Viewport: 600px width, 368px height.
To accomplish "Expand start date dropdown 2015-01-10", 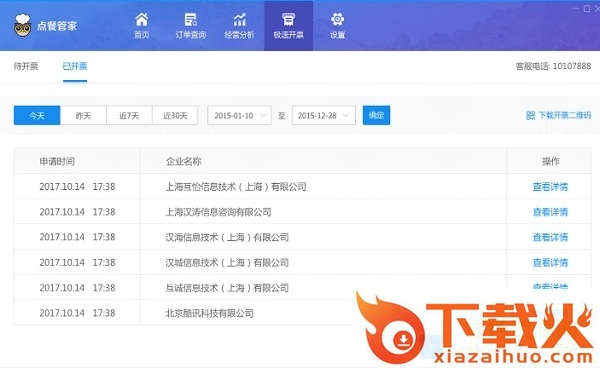I will (240, 115).
